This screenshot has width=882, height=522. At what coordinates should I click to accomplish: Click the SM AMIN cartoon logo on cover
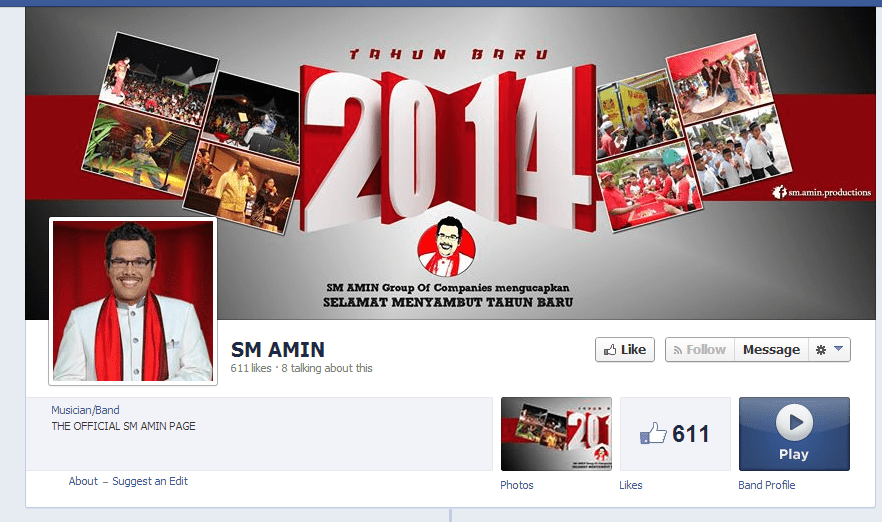[x=447, y=246]
